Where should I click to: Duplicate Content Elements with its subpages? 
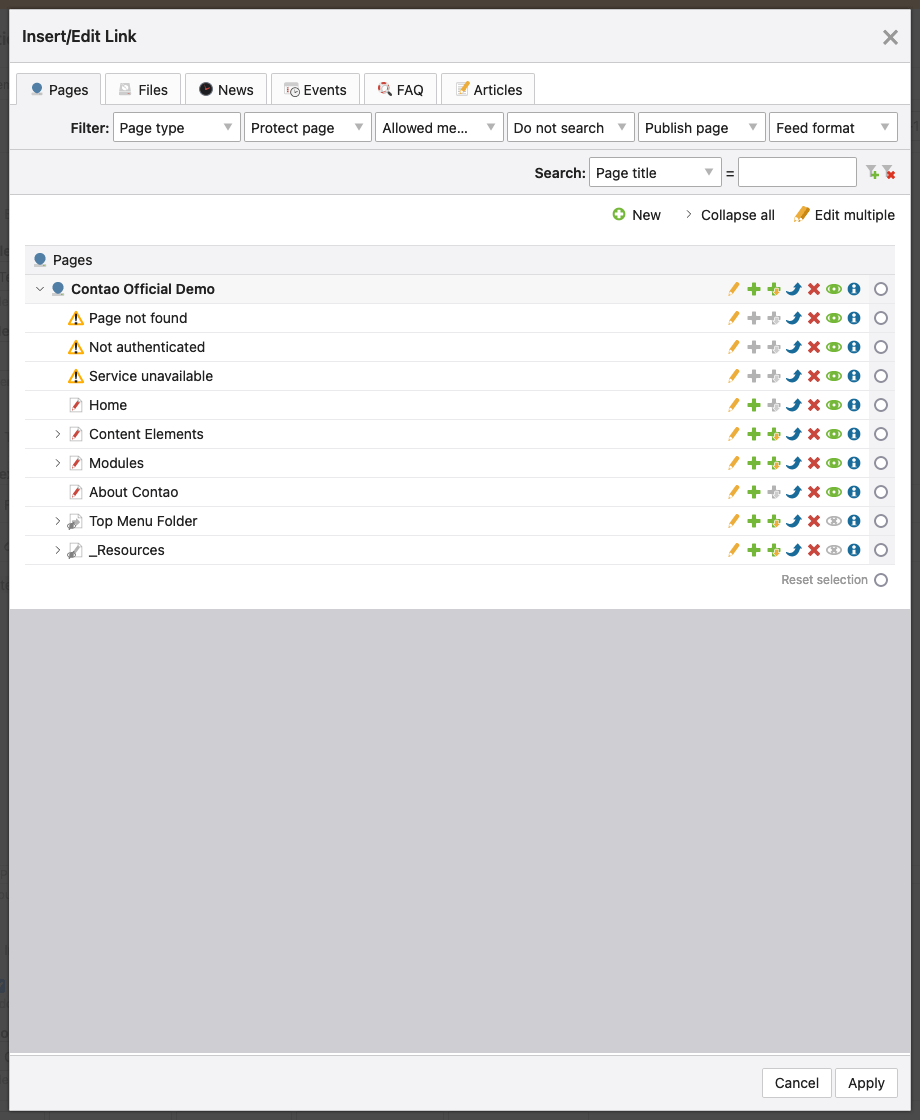(774, 434)
